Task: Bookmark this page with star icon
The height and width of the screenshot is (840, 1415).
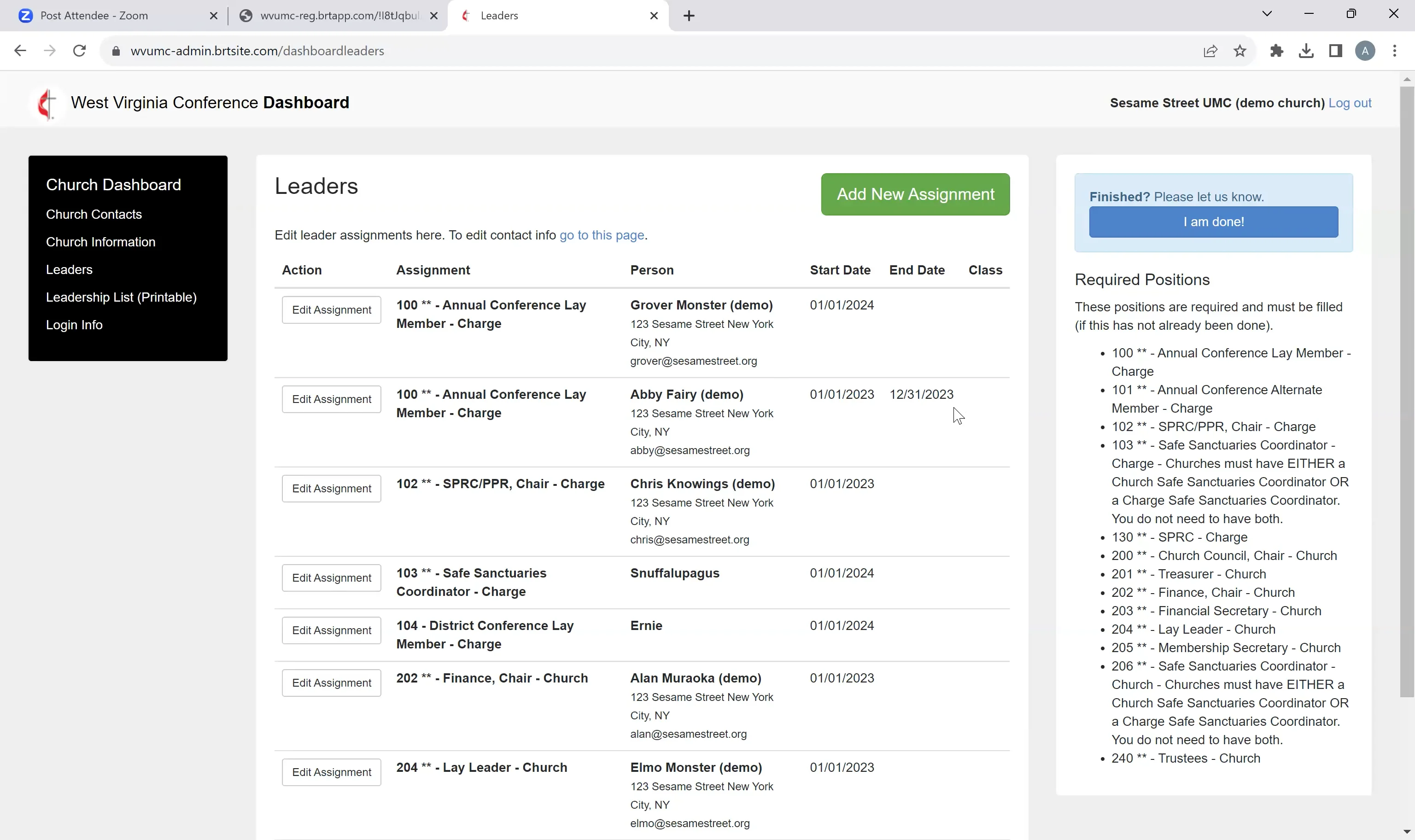Action: [x=1240, y=51]
